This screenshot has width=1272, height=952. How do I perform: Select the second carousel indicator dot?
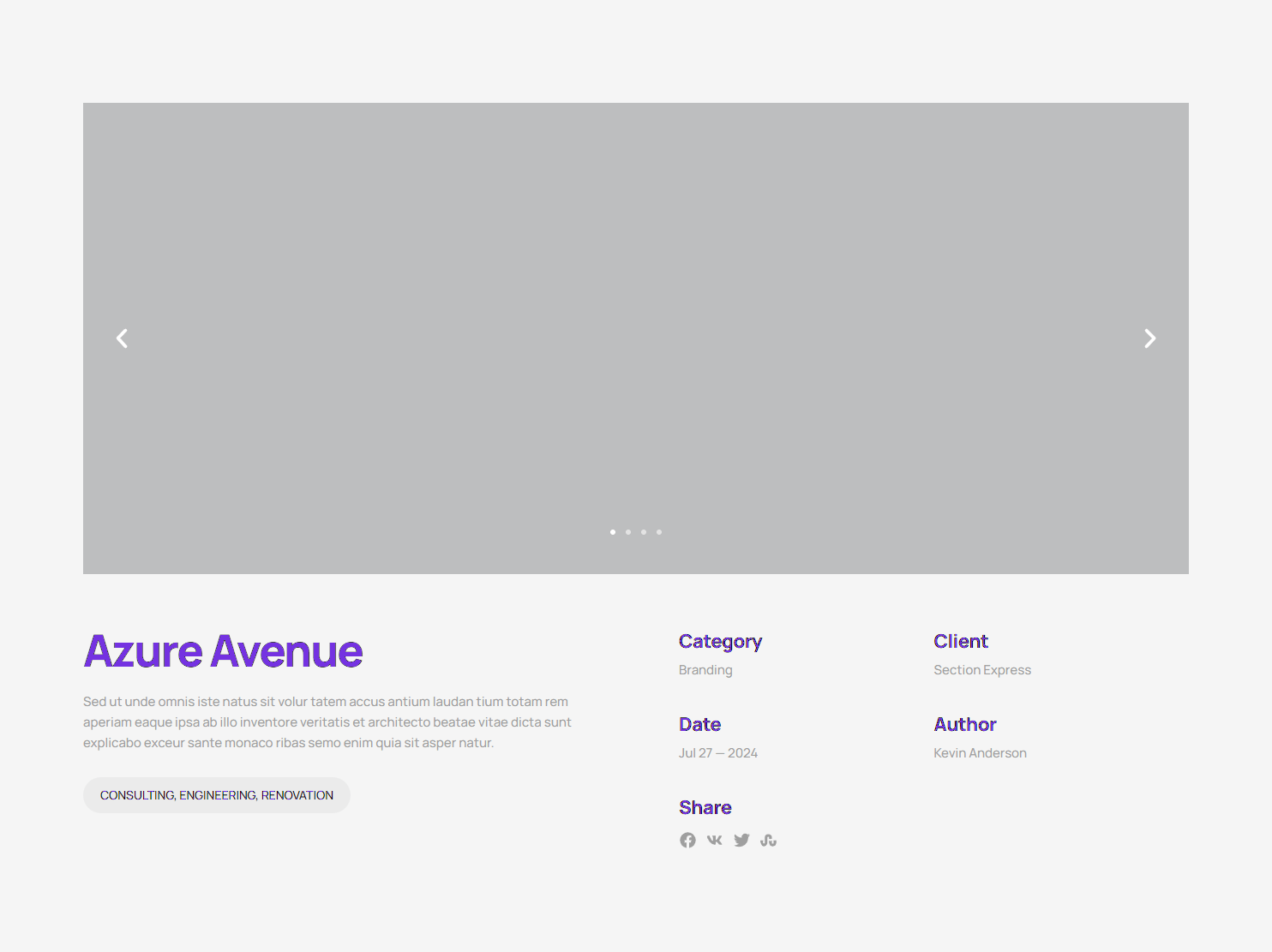coord(628,532)
